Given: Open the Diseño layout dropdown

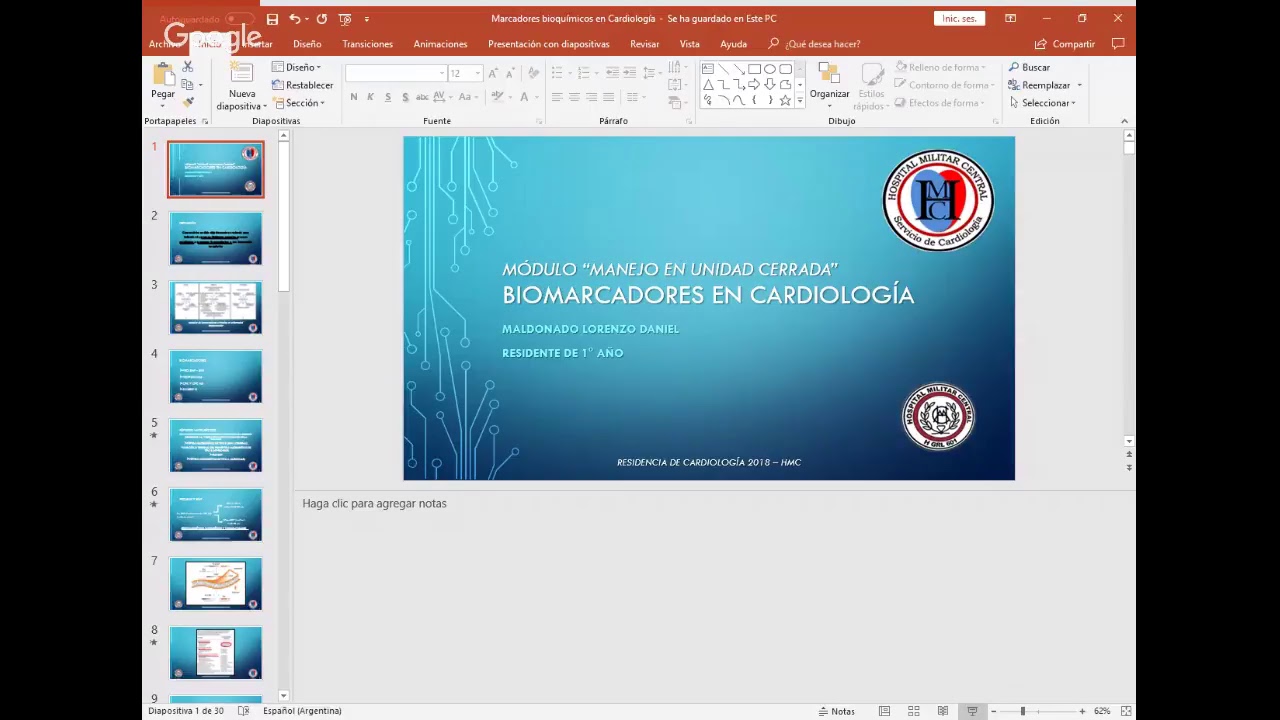Looking at the screenshot, I should pos(296,67).
